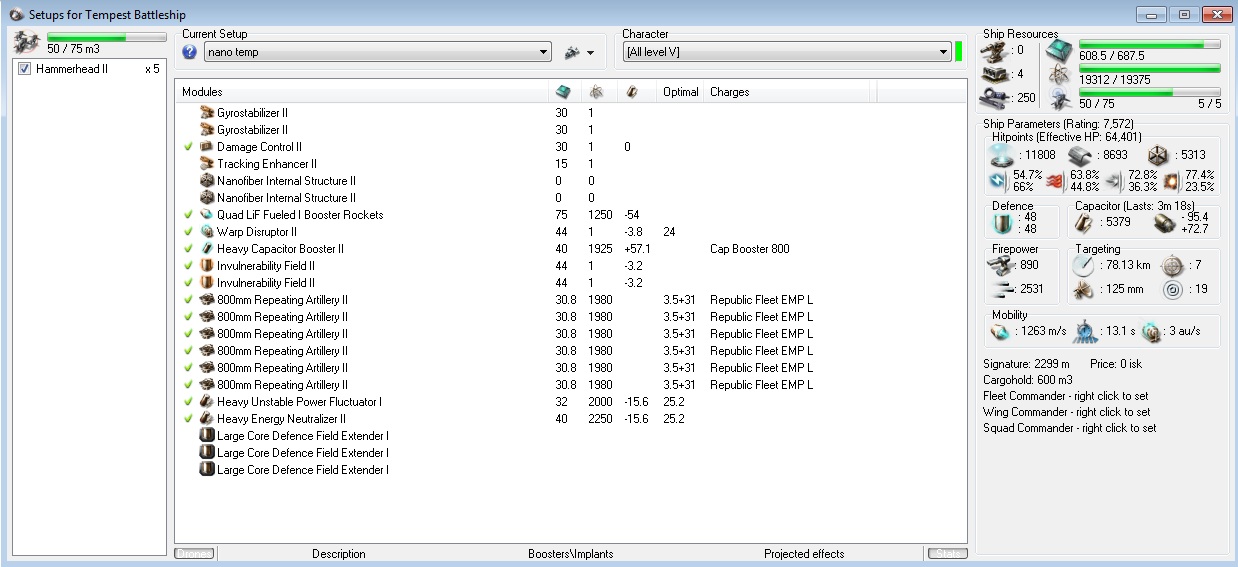Viewport: 1238px width, 567px height.
Task: Click the blue help icon beside Current Setup
Action: [x=190, y=52]
